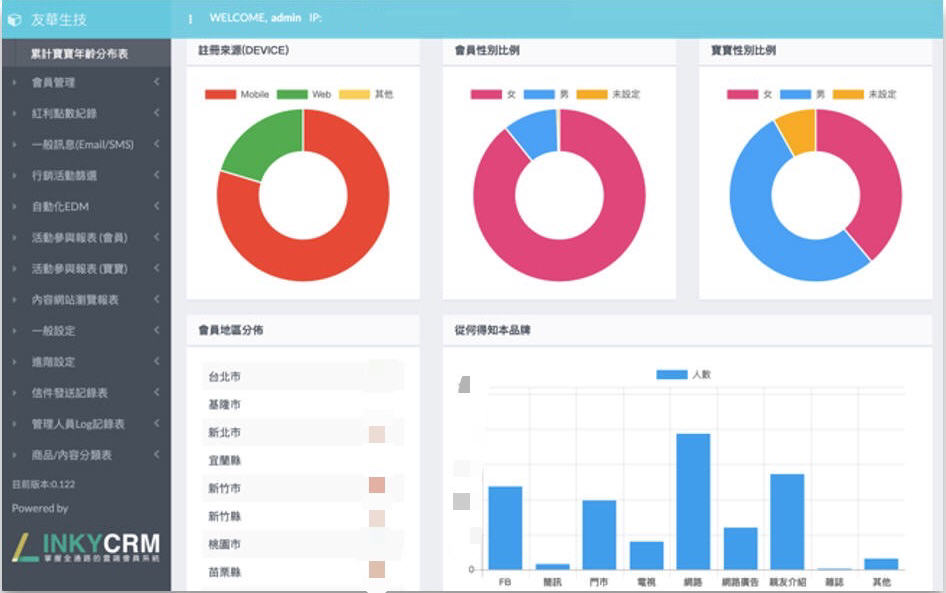The width and height of the screenshot is (946, 593).
Task: Click the 台北市 row in region list
Action: [x=300, y=377]
